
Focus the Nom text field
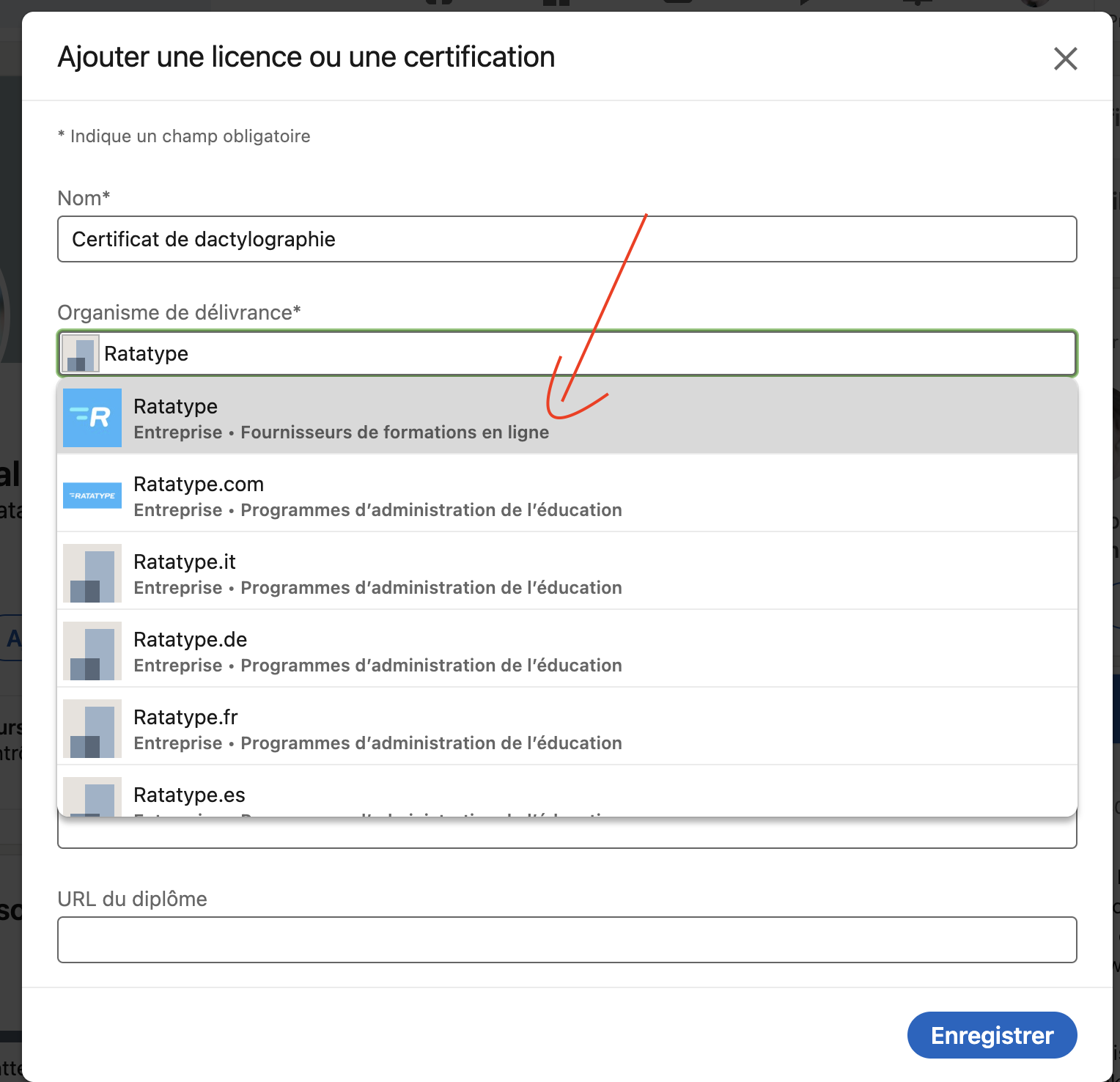click(x=567, y=239)
